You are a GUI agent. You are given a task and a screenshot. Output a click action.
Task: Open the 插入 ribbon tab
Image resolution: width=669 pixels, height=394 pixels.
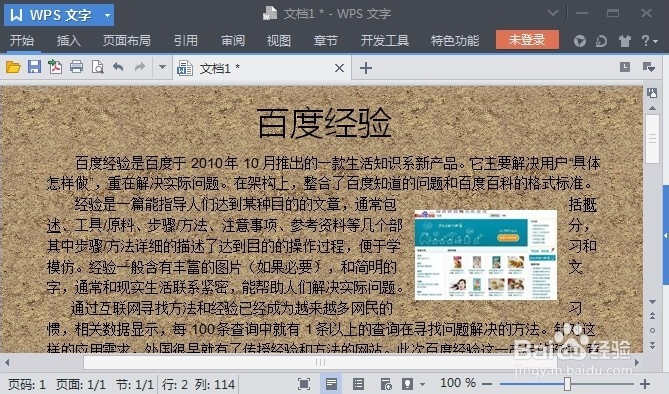[x=68, y=41]
